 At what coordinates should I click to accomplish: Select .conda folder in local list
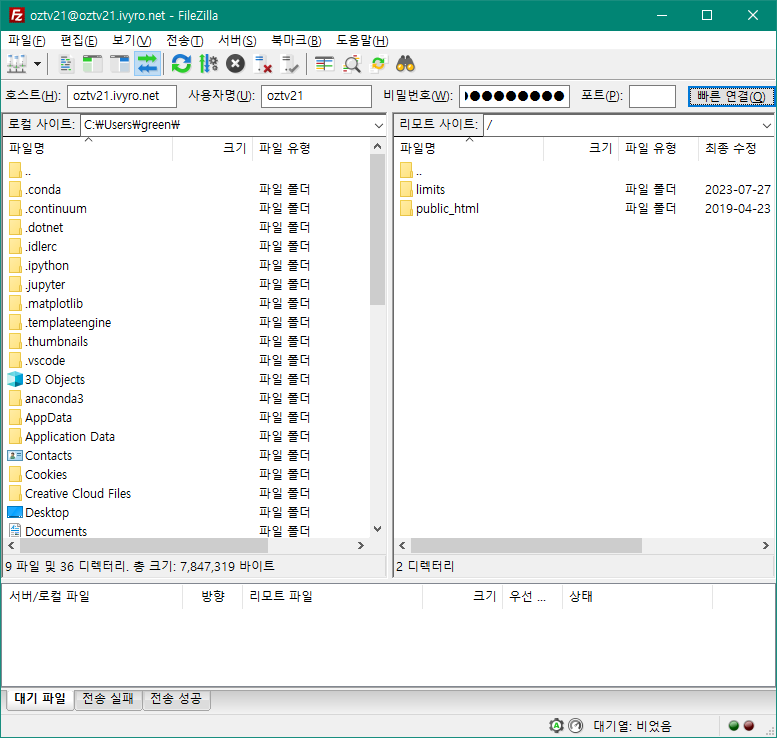point(43,190)
